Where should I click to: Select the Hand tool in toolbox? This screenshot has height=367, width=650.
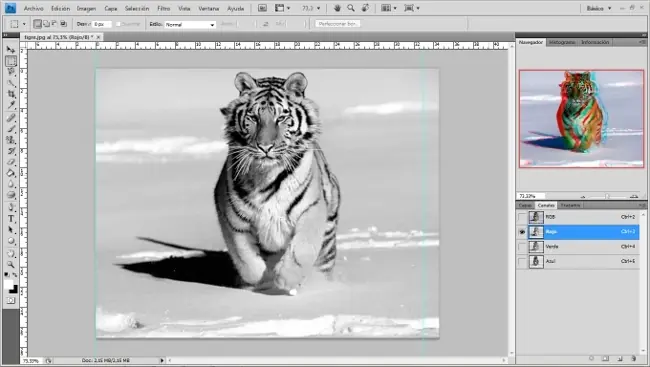coord(11,253)
